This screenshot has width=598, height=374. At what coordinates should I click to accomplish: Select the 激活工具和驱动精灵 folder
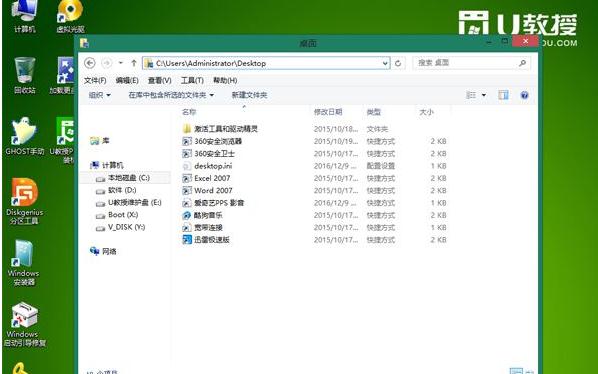pyautogui.click(x=220, y=129)
